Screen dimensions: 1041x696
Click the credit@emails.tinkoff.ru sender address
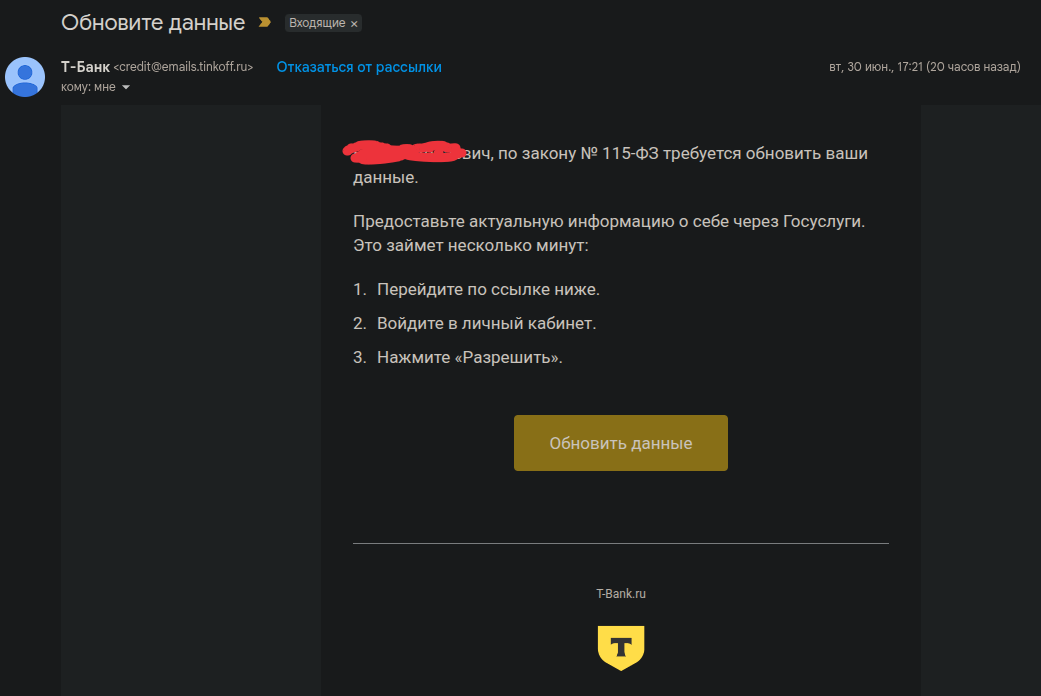(x=183, y=67)
